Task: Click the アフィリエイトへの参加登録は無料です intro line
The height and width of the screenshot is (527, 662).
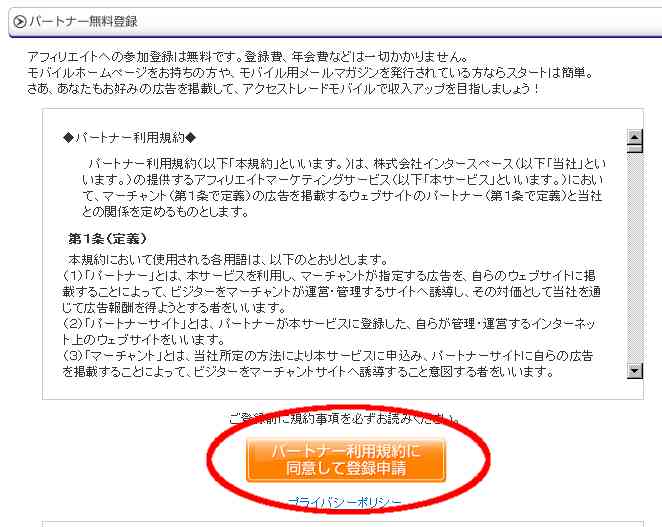Action: point(248,57)
